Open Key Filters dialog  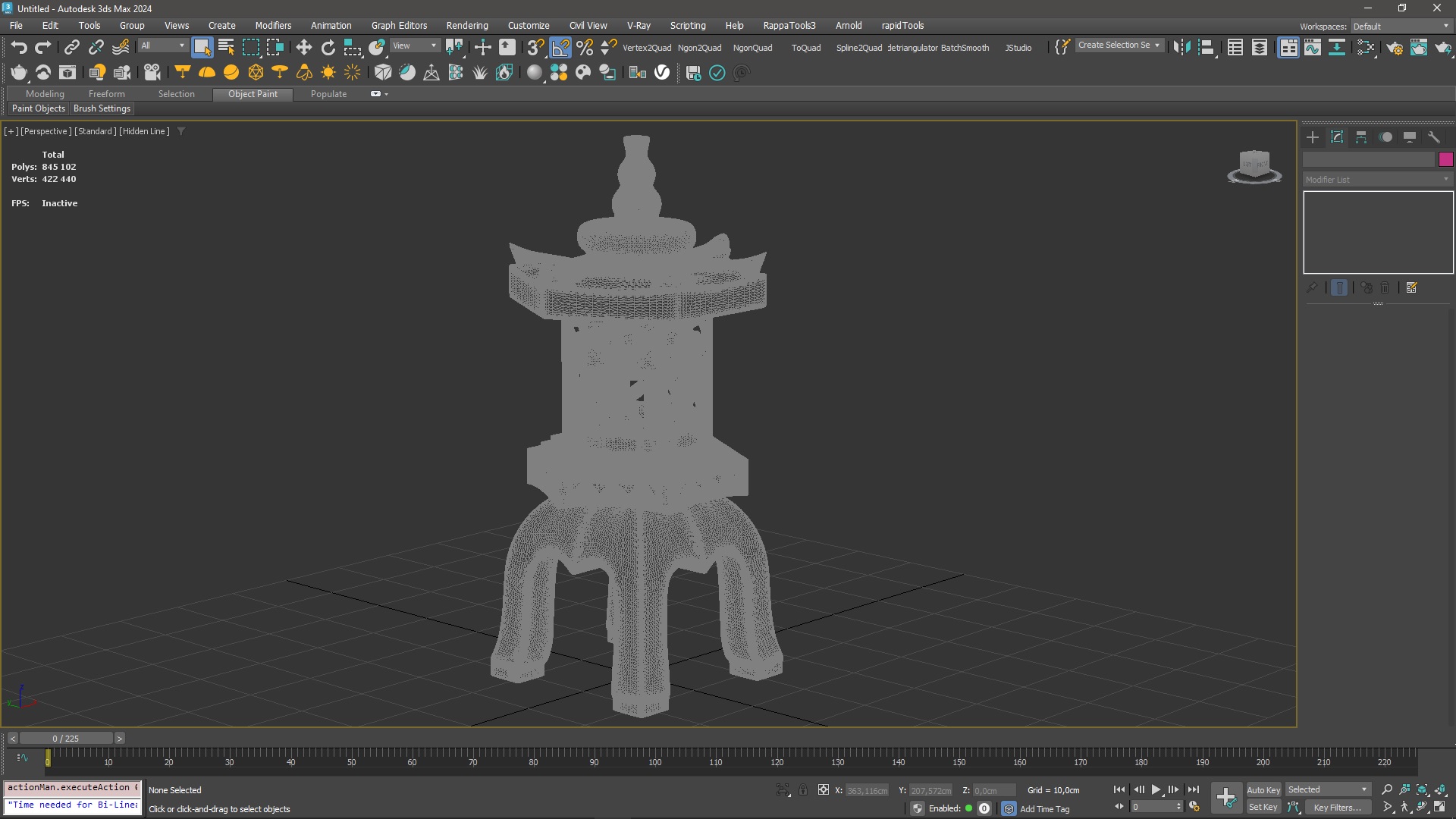pyautogui.click(x=1337, y=807)
